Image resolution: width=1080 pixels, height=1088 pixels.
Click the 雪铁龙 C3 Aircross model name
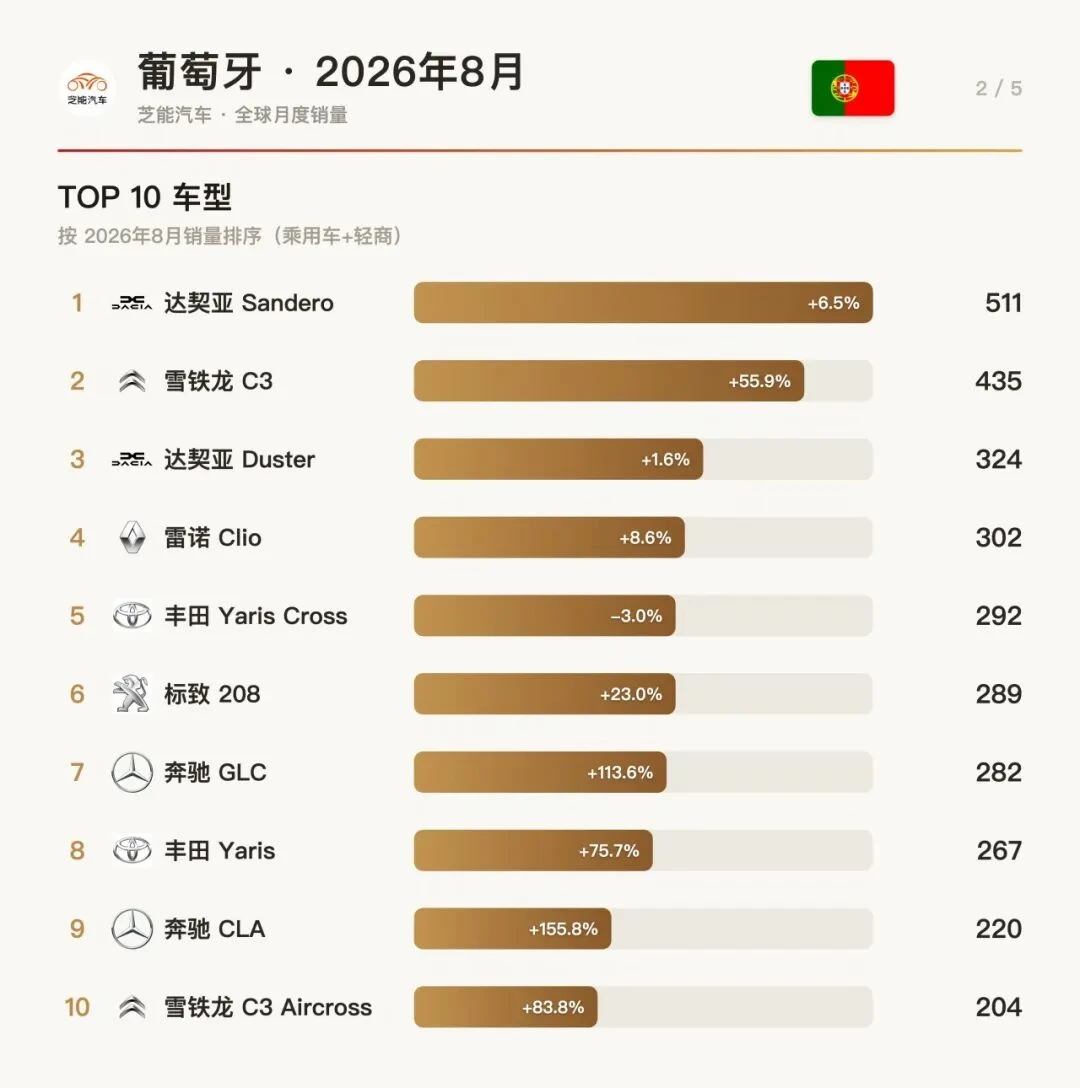pos(268,1007)
